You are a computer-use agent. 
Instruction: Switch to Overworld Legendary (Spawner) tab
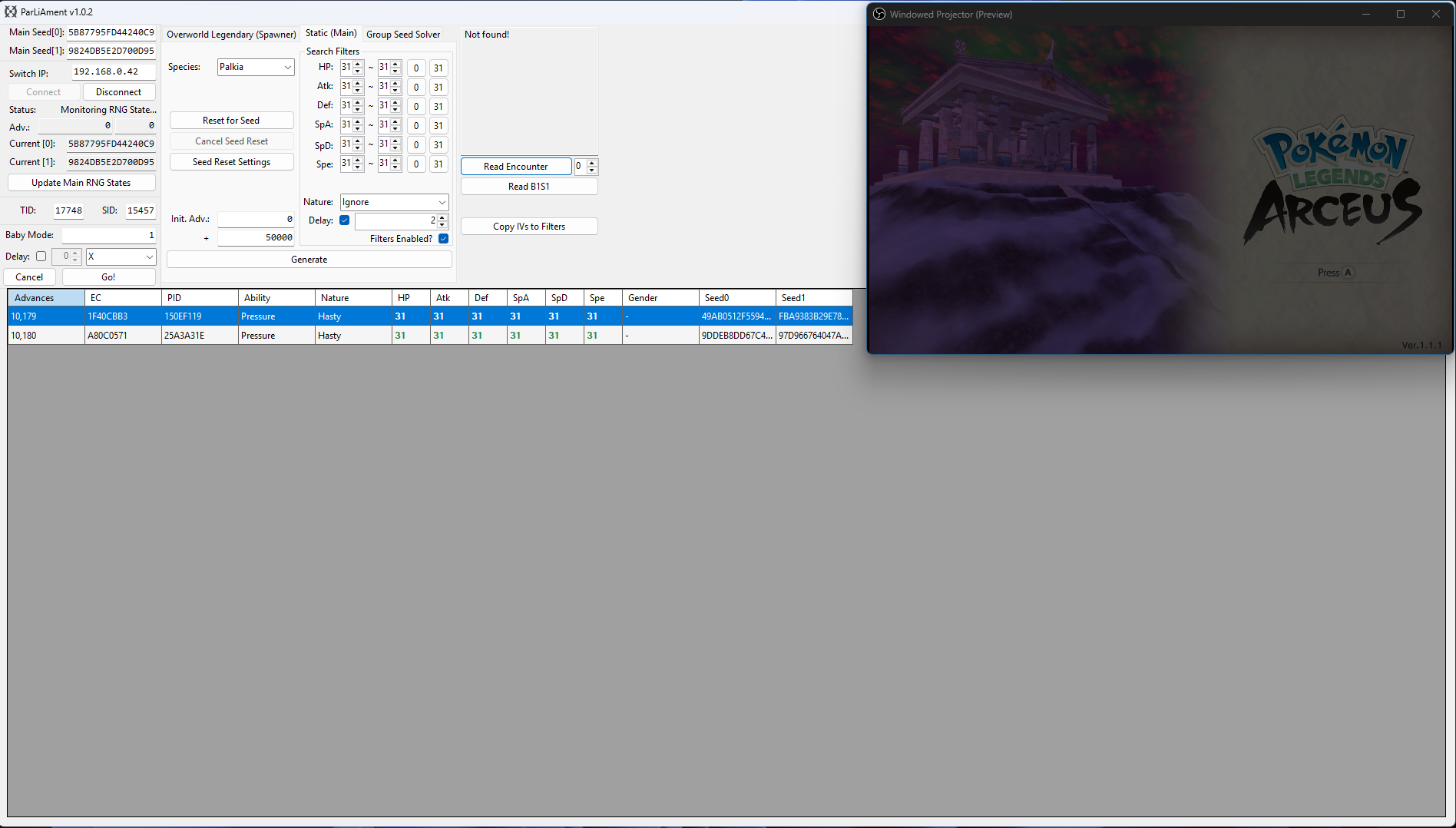coord(231,35)
